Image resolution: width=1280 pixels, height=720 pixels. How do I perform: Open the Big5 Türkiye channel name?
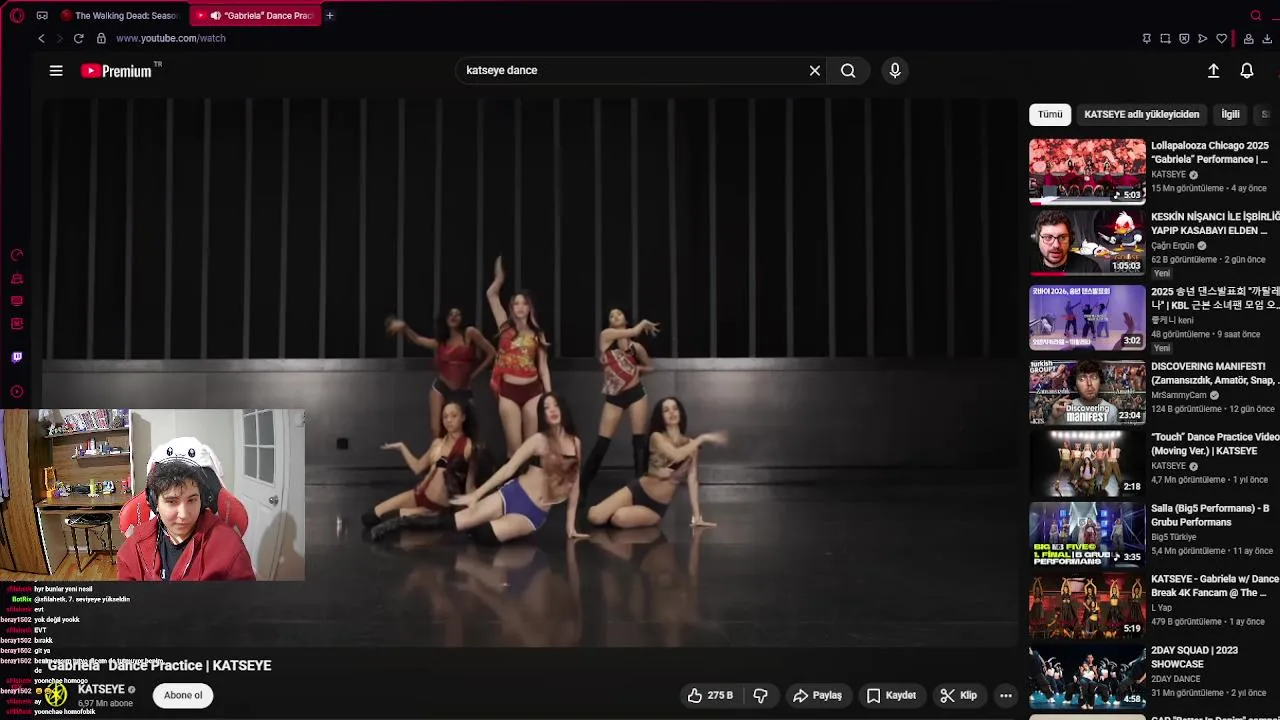pyautogui.click(x=1174, y=537)
